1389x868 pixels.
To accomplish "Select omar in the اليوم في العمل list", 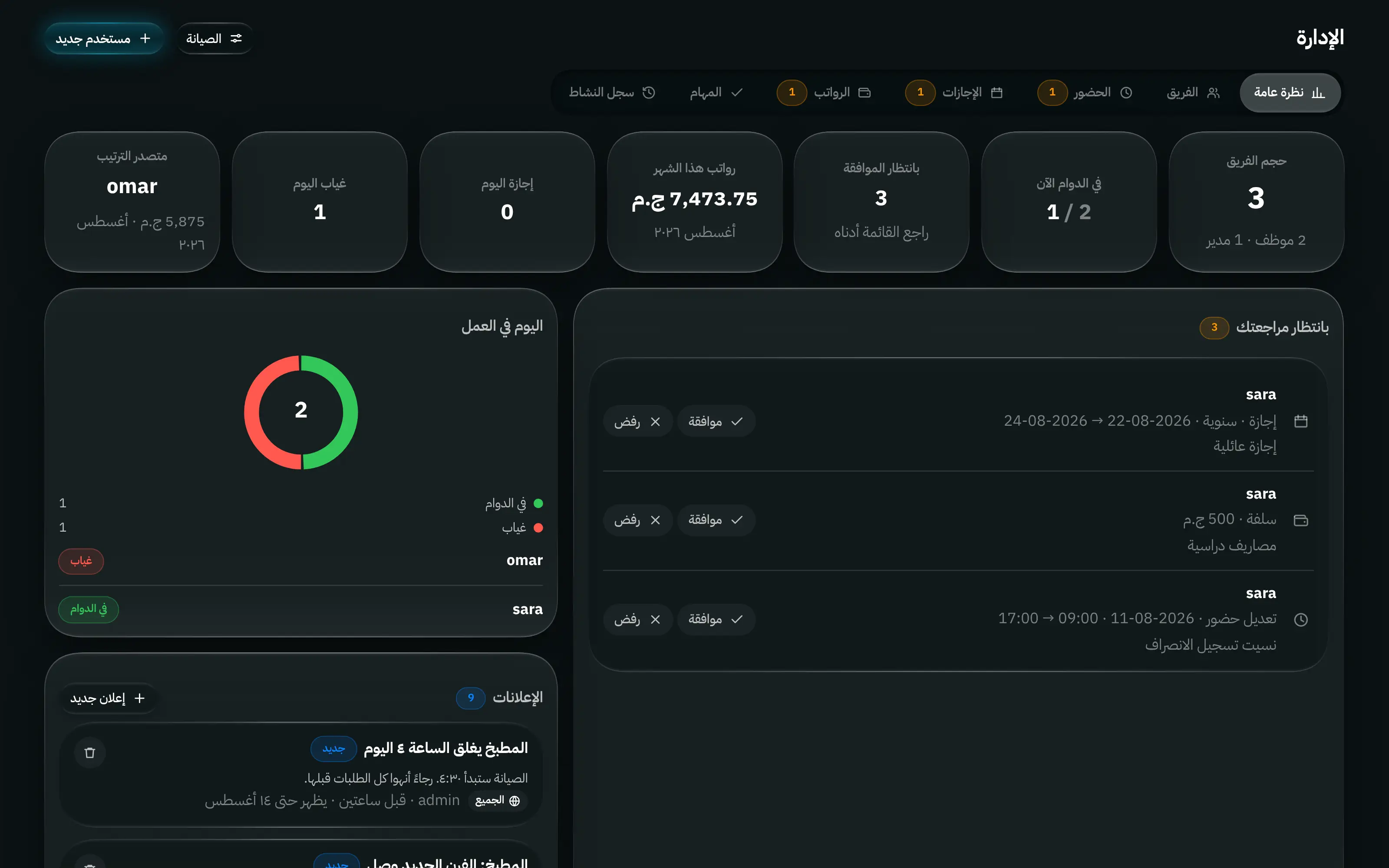I will coord(300,560).
